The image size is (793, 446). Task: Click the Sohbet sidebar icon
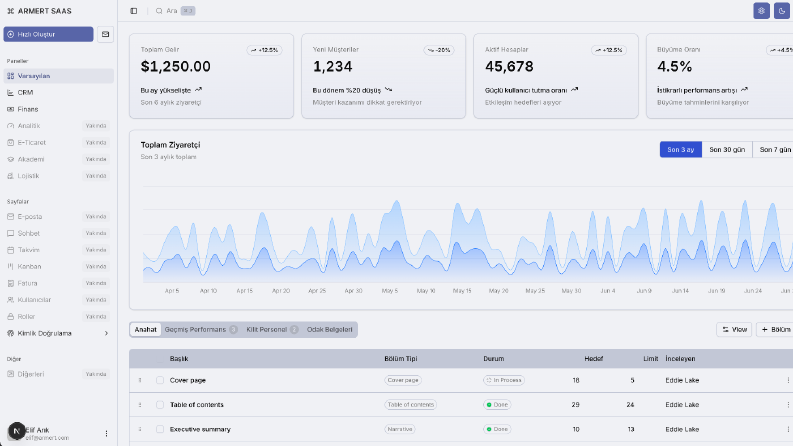pos(11,233)
